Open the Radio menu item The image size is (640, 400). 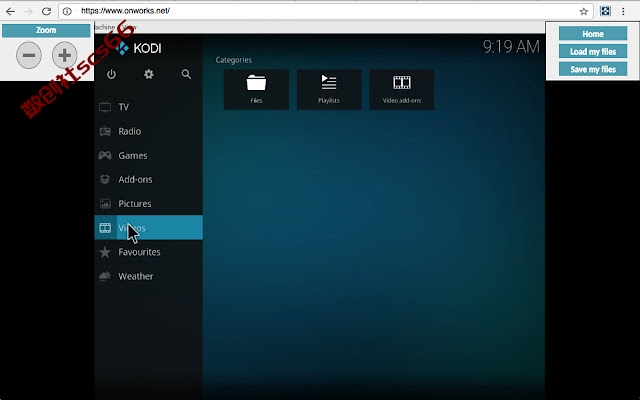[x=149, y=131]
